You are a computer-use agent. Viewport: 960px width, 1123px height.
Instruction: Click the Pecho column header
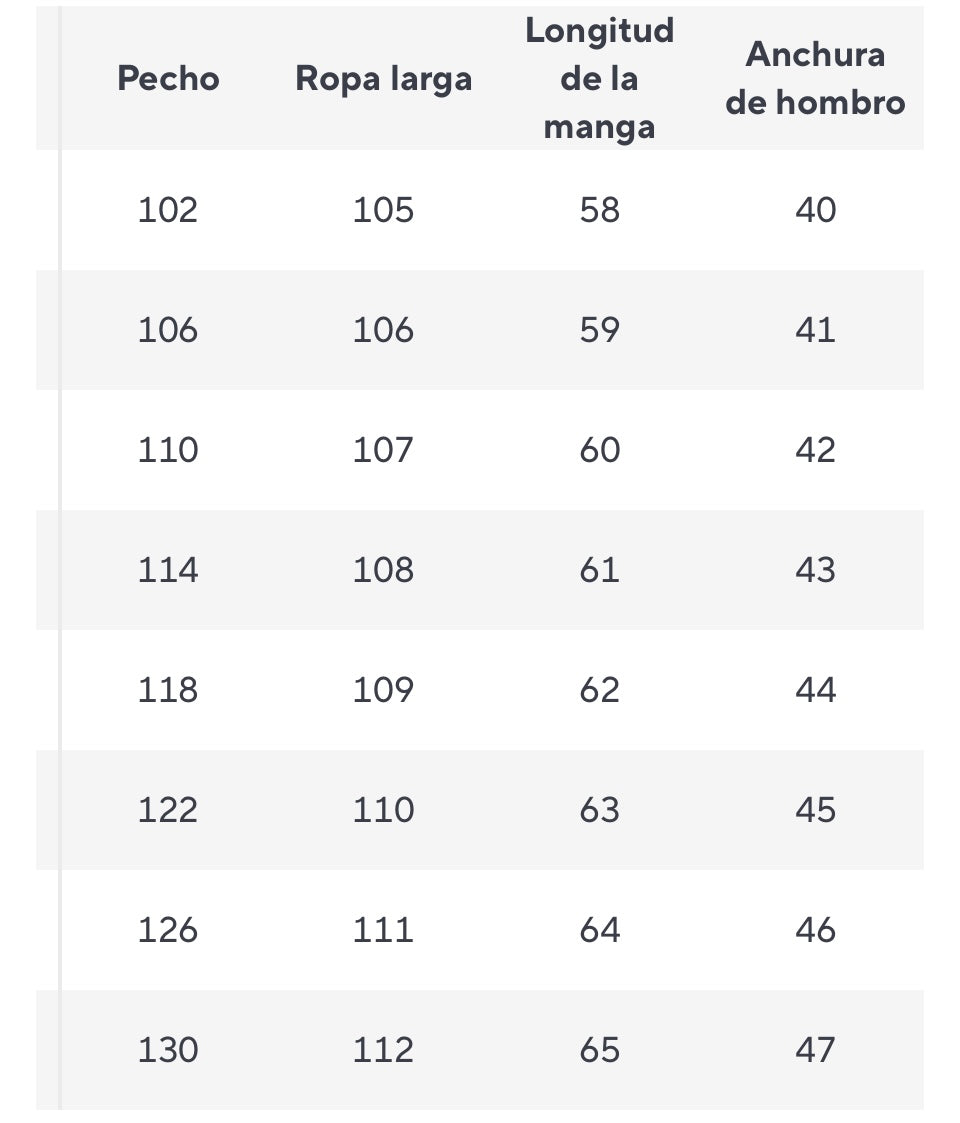[168, 79]
